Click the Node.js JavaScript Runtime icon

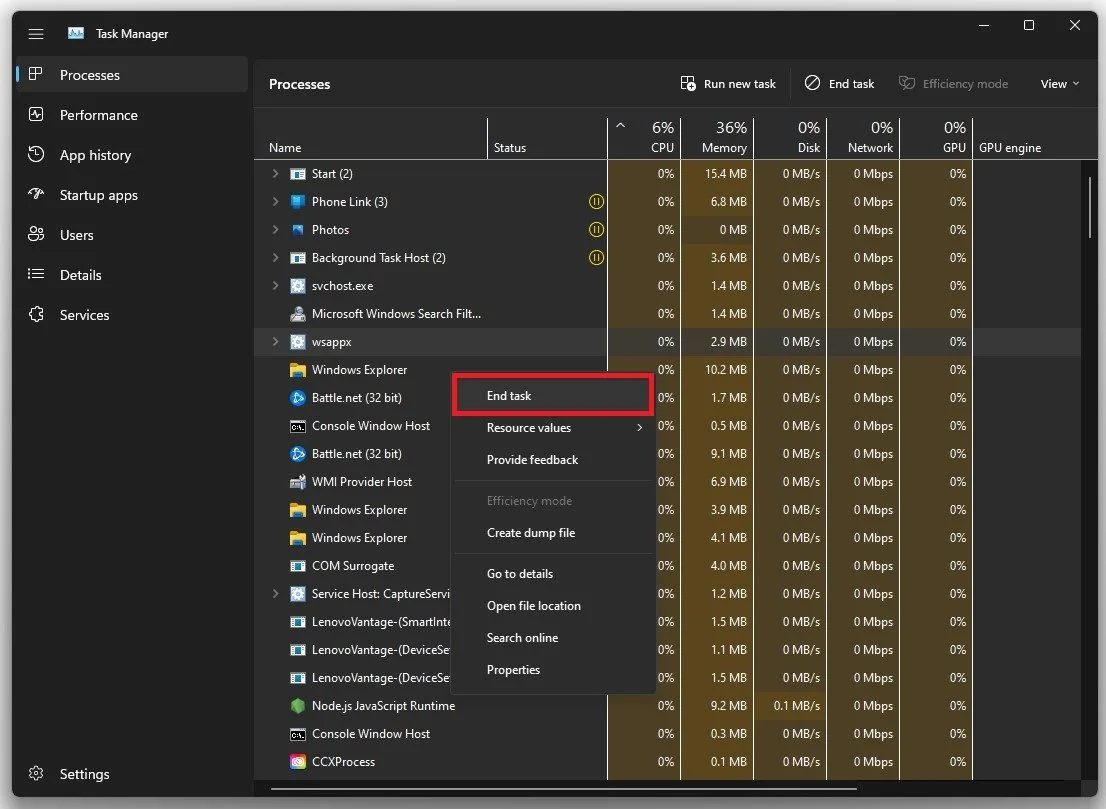point(298,705)
